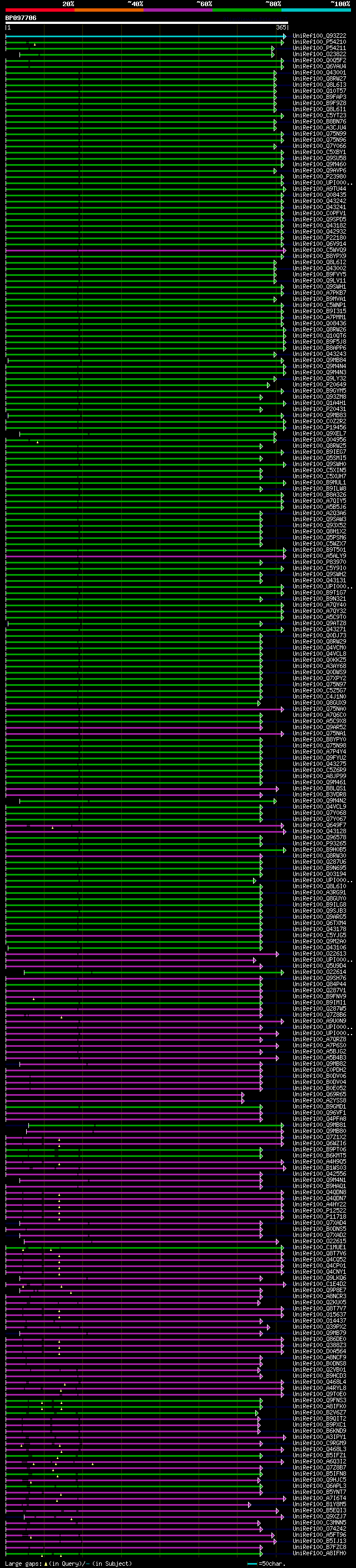Select hit label UniRef100_Q649F7
The image size is (356, 1568).
pos(319,825)
